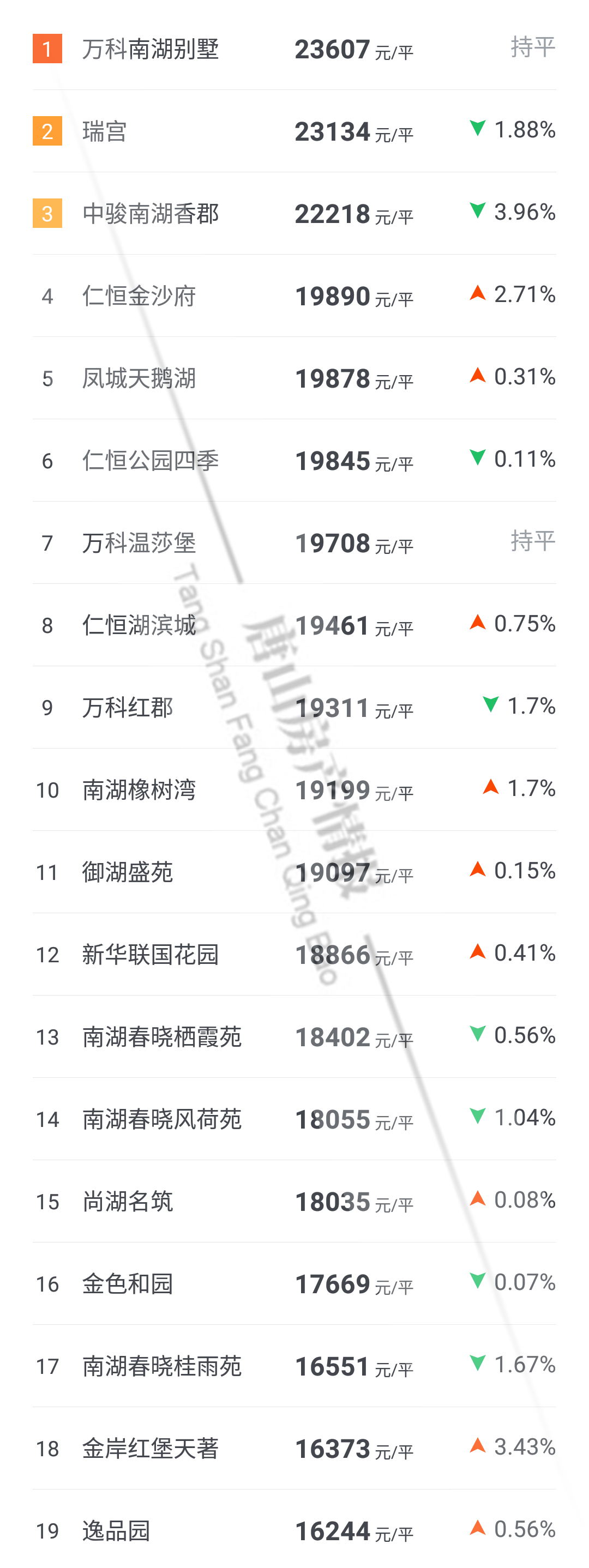
Task: Click the 19845 price for 仁恒公园四季
Action: 333,461
